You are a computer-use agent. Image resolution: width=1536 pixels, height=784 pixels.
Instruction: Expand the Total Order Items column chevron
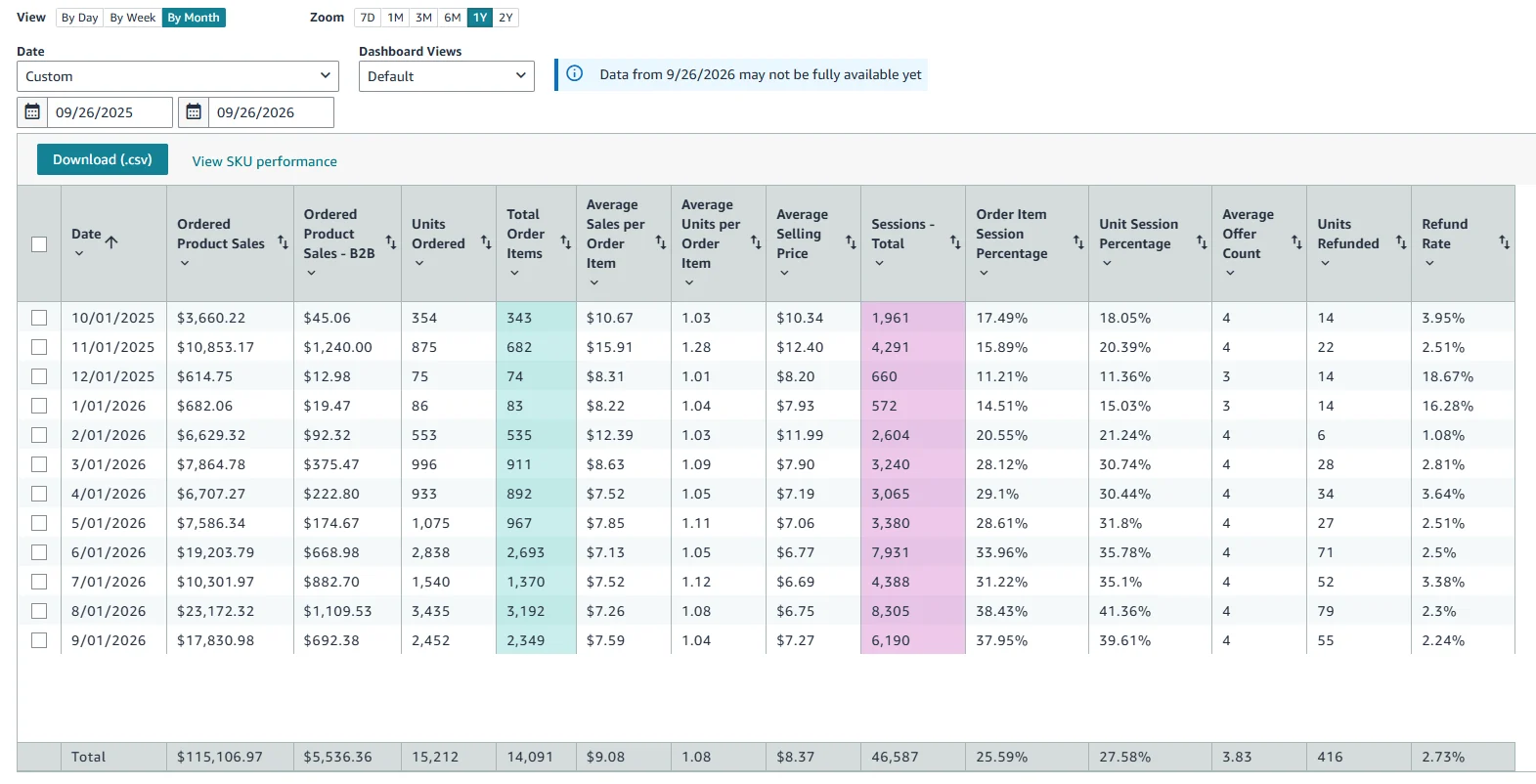(x=514, y=273)
